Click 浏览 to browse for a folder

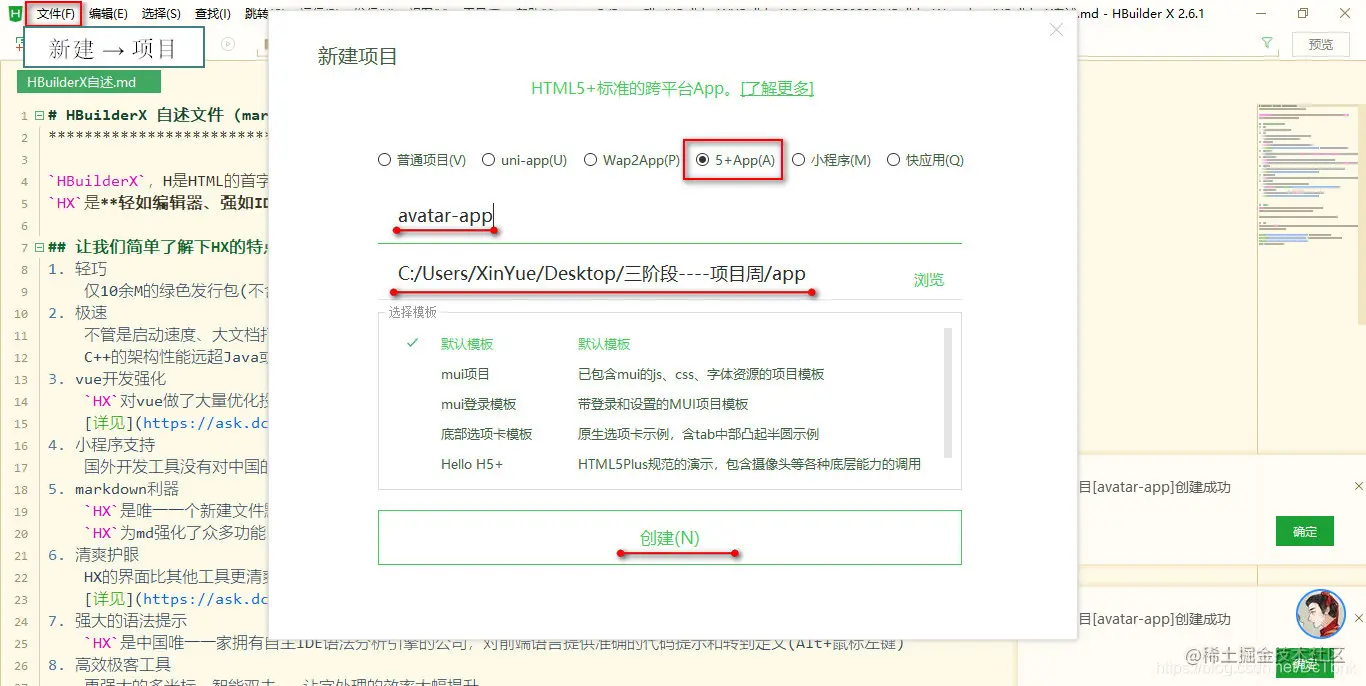coord(928,280)
